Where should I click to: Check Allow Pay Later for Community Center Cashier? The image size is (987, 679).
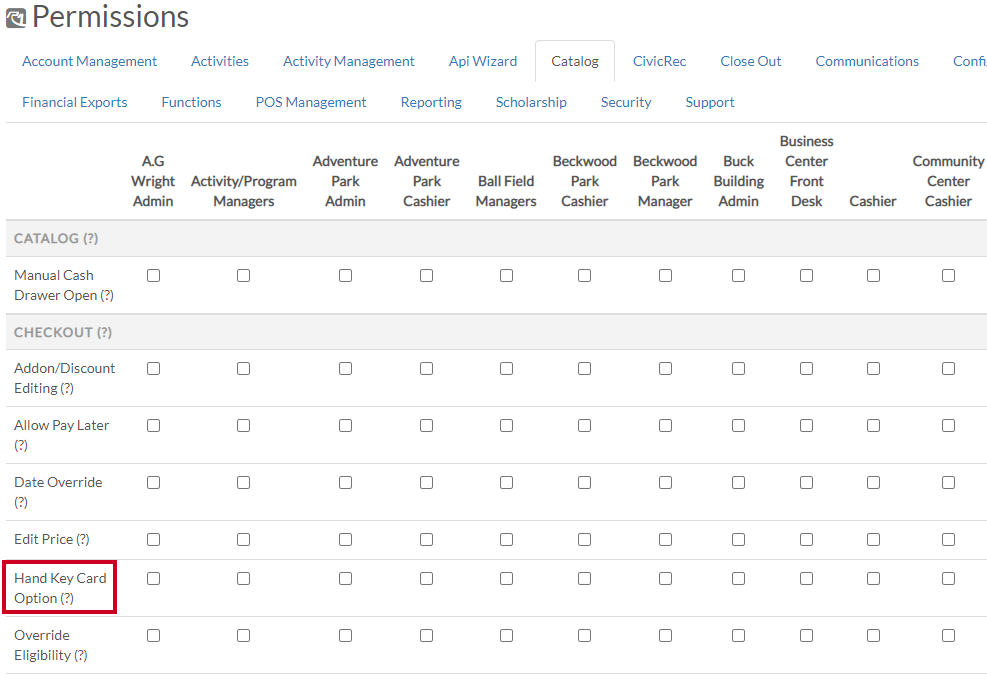coord(949,426)
